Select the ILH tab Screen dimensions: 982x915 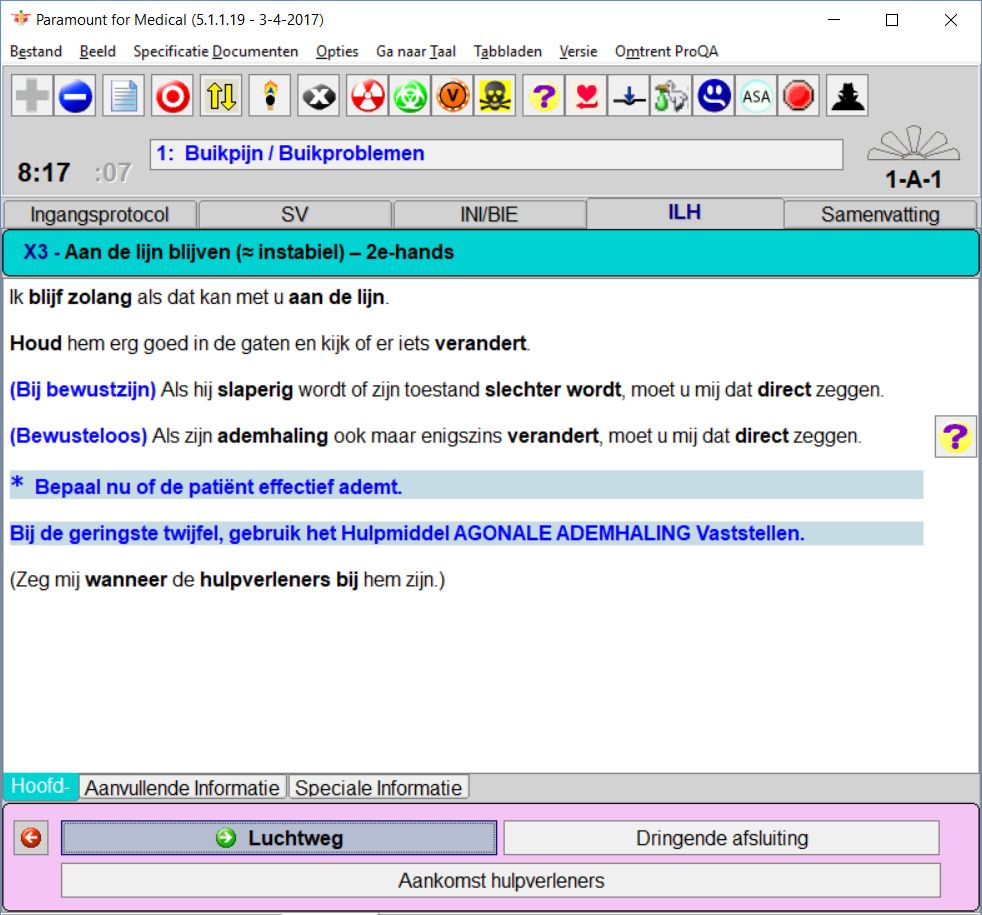pos(685,213)
